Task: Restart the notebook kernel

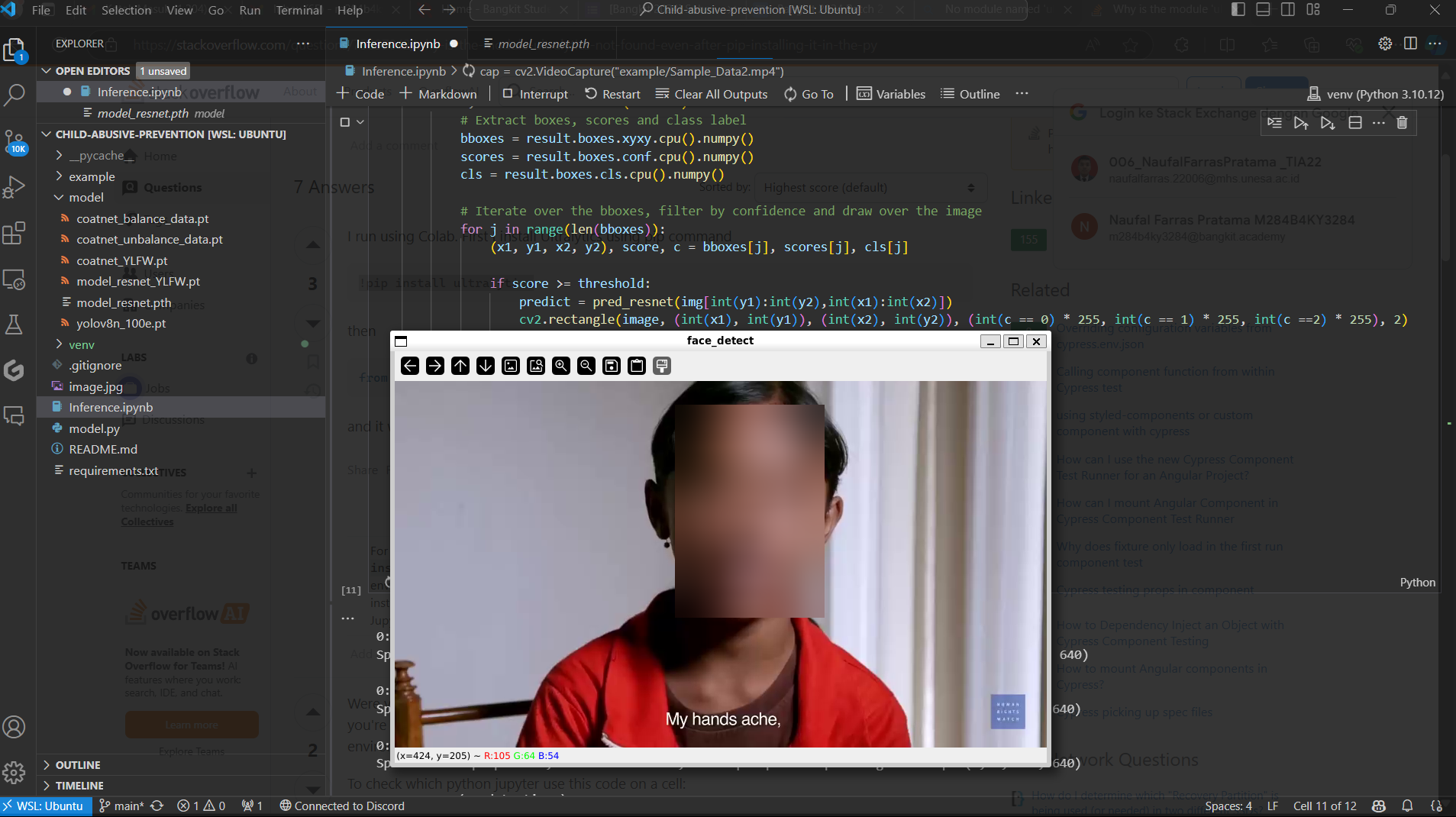Action: [612, 94]
